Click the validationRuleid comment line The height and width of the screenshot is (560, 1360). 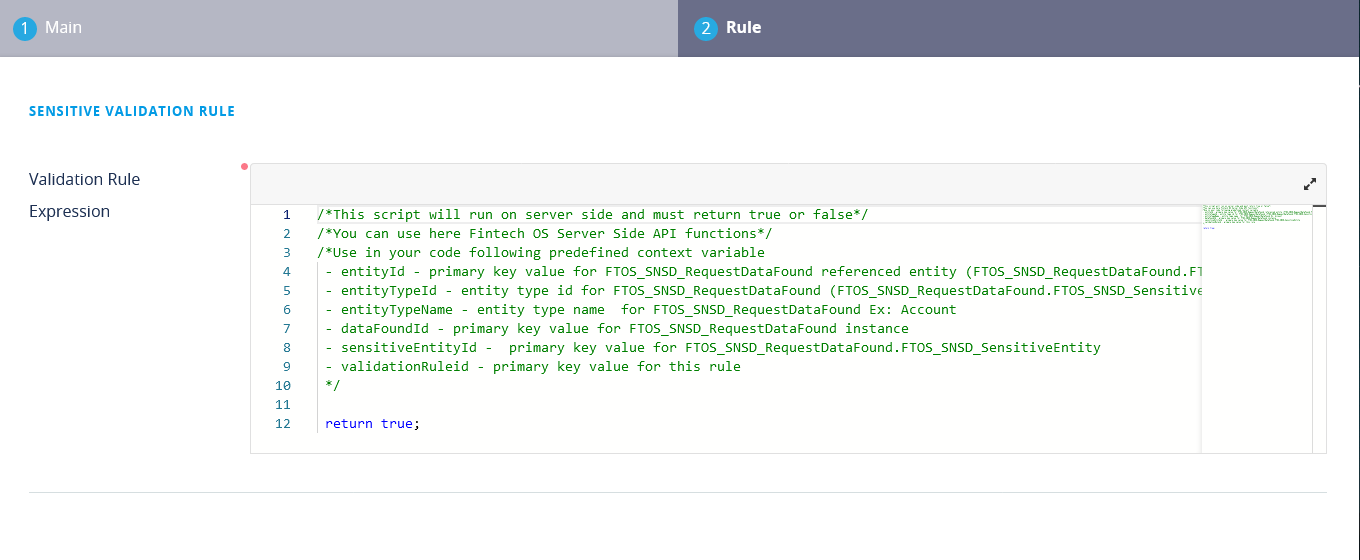pos(532,367)
